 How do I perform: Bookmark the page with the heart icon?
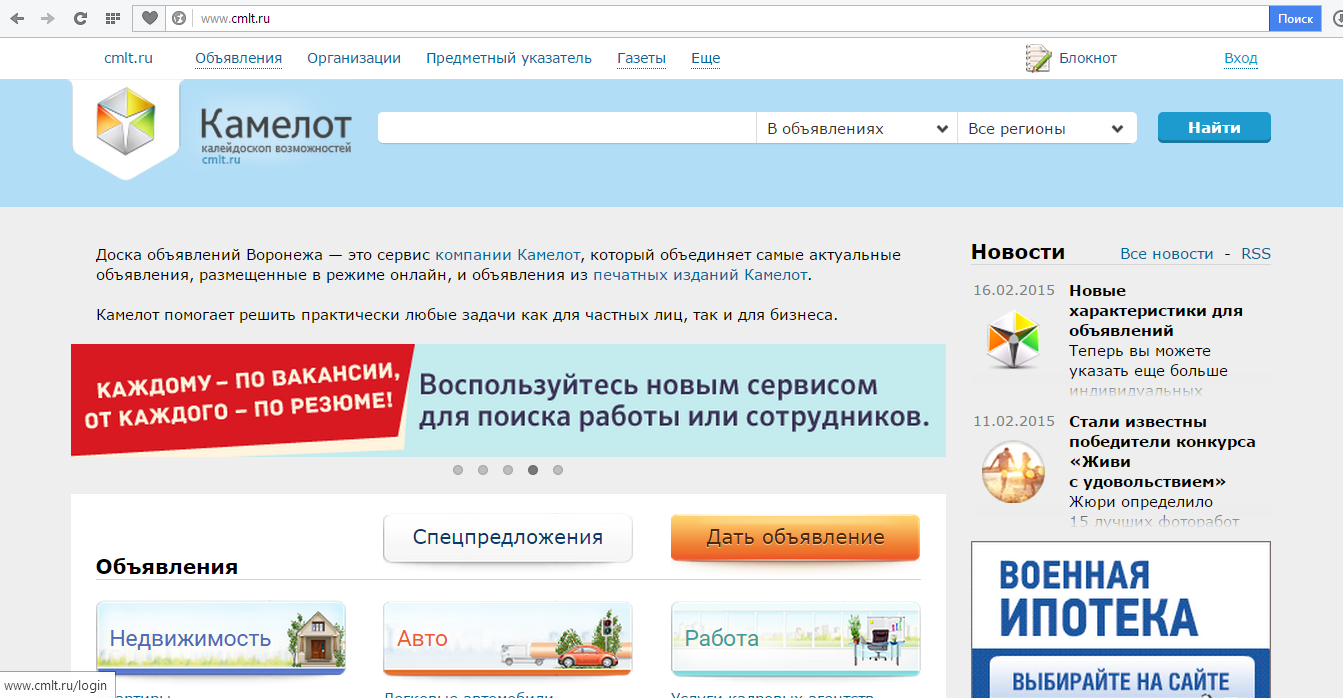tap(149, 18)
